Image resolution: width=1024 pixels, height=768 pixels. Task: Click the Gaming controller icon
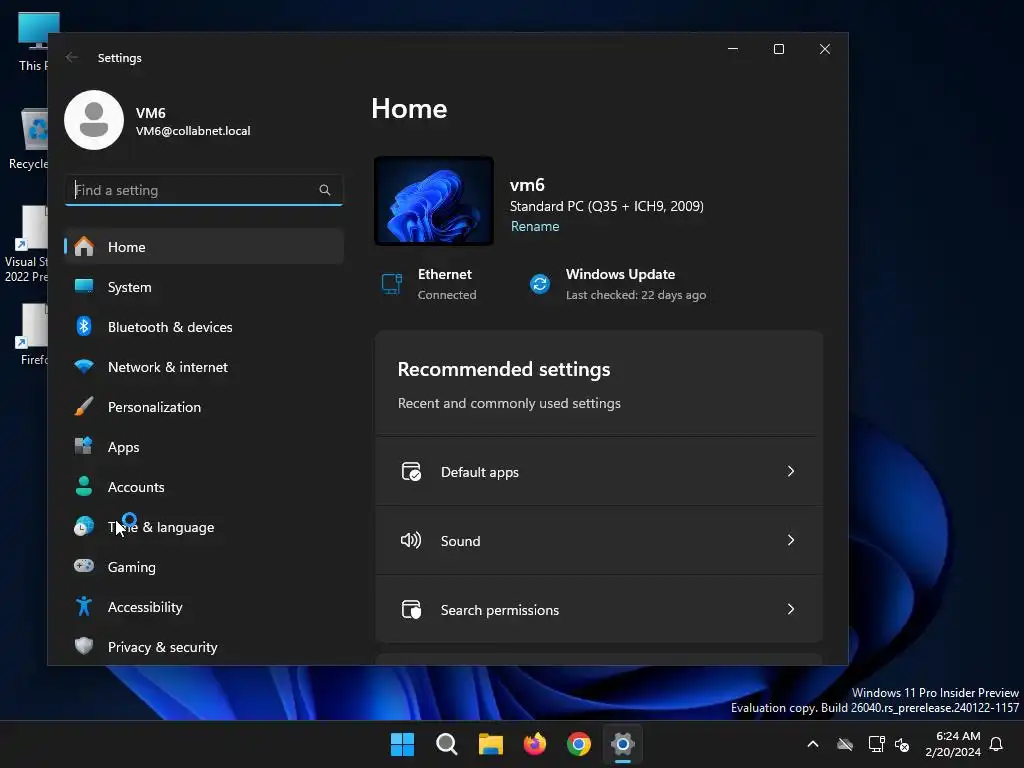84,566
